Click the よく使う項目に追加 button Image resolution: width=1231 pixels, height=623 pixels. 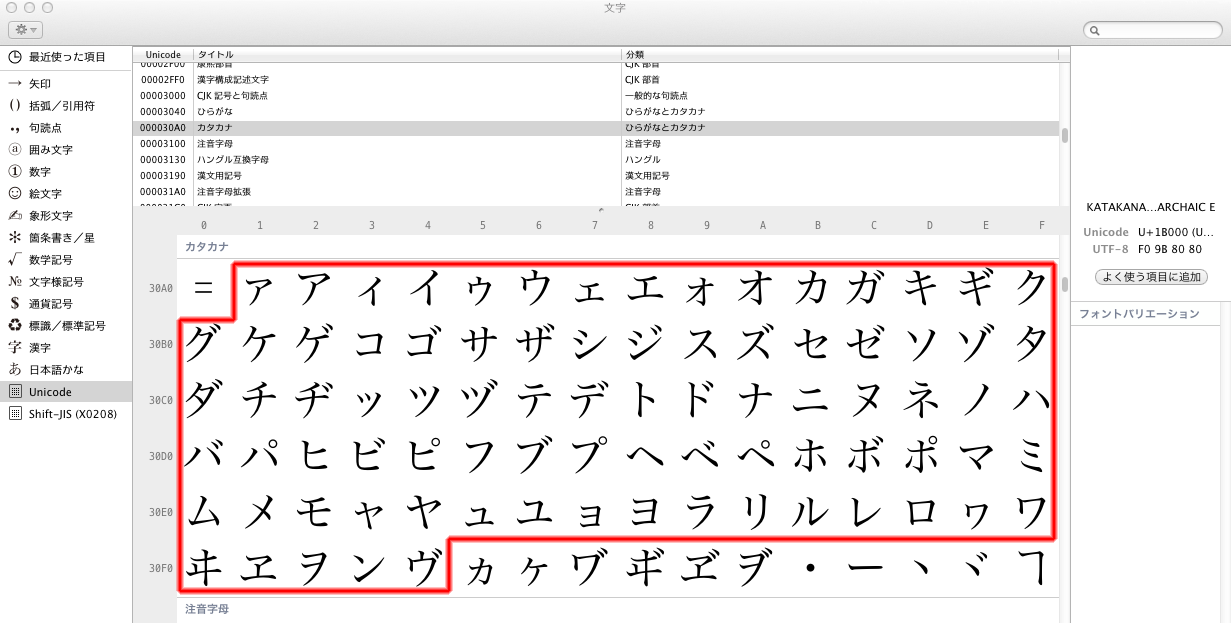click(x=1151, y=277)
